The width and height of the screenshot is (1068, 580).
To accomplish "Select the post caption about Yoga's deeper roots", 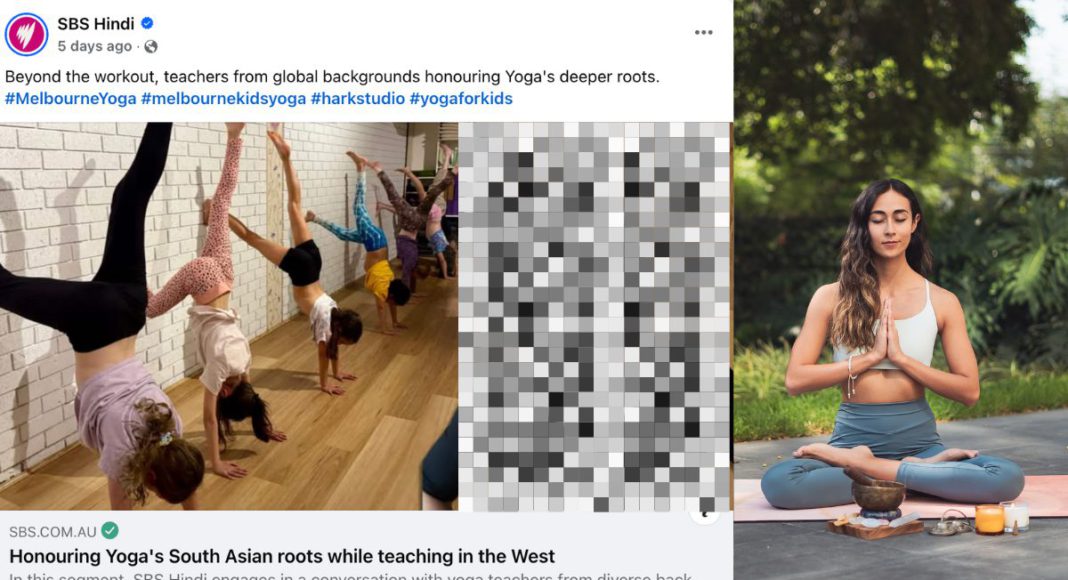I will click(332, 76).
